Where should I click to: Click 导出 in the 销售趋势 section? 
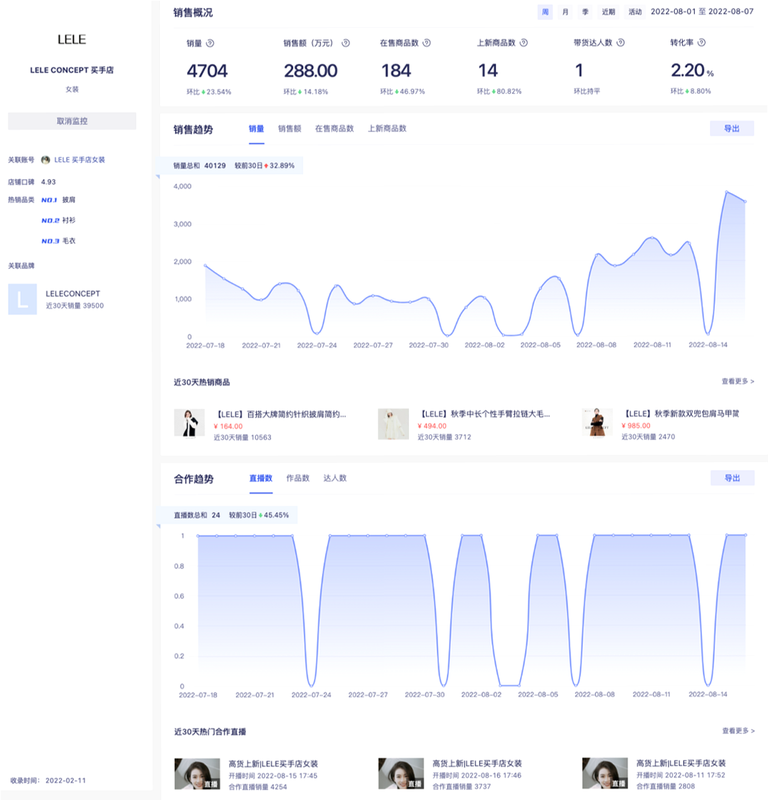pyautogui.click(x=732, y=129)
